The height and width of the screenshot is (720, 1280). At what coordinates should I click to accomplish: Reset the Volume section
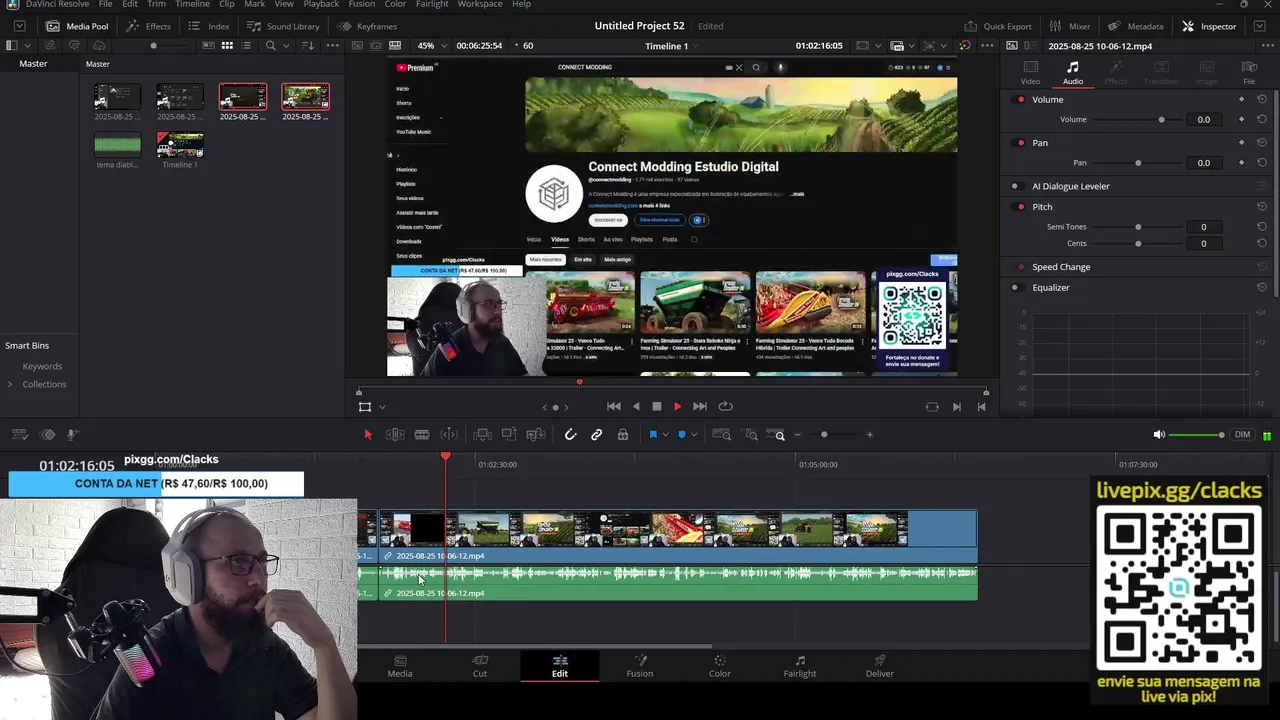tap(1262, 99)
